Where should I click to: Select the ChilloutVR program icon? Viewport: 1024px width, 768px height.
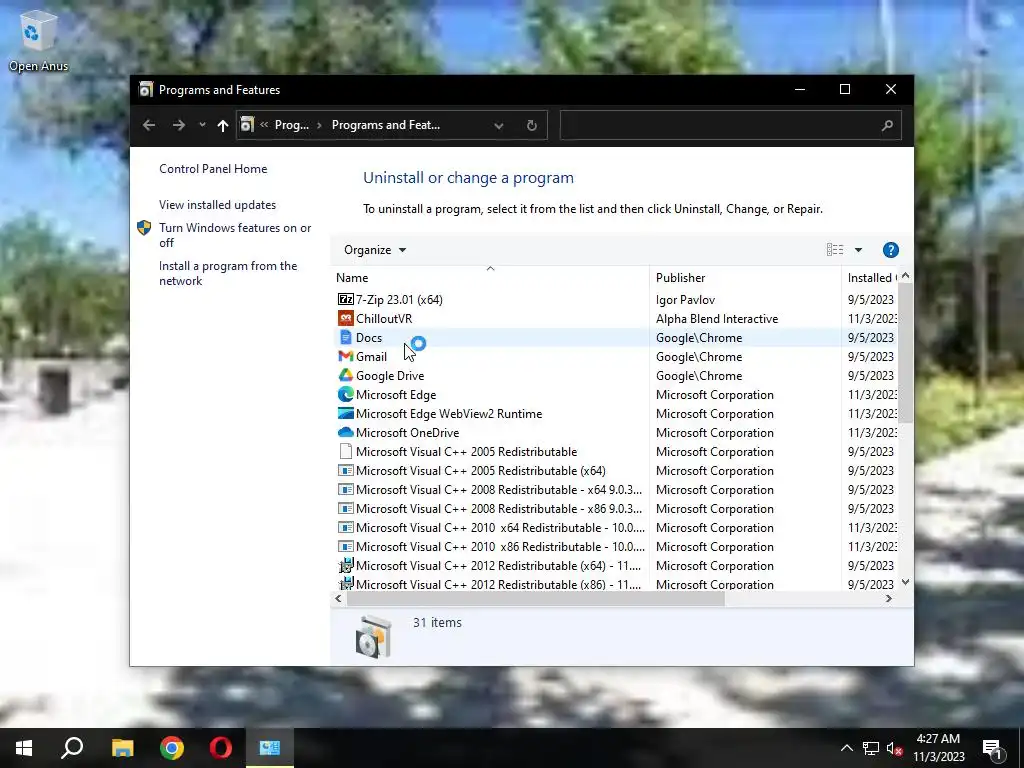coord(345,318)
